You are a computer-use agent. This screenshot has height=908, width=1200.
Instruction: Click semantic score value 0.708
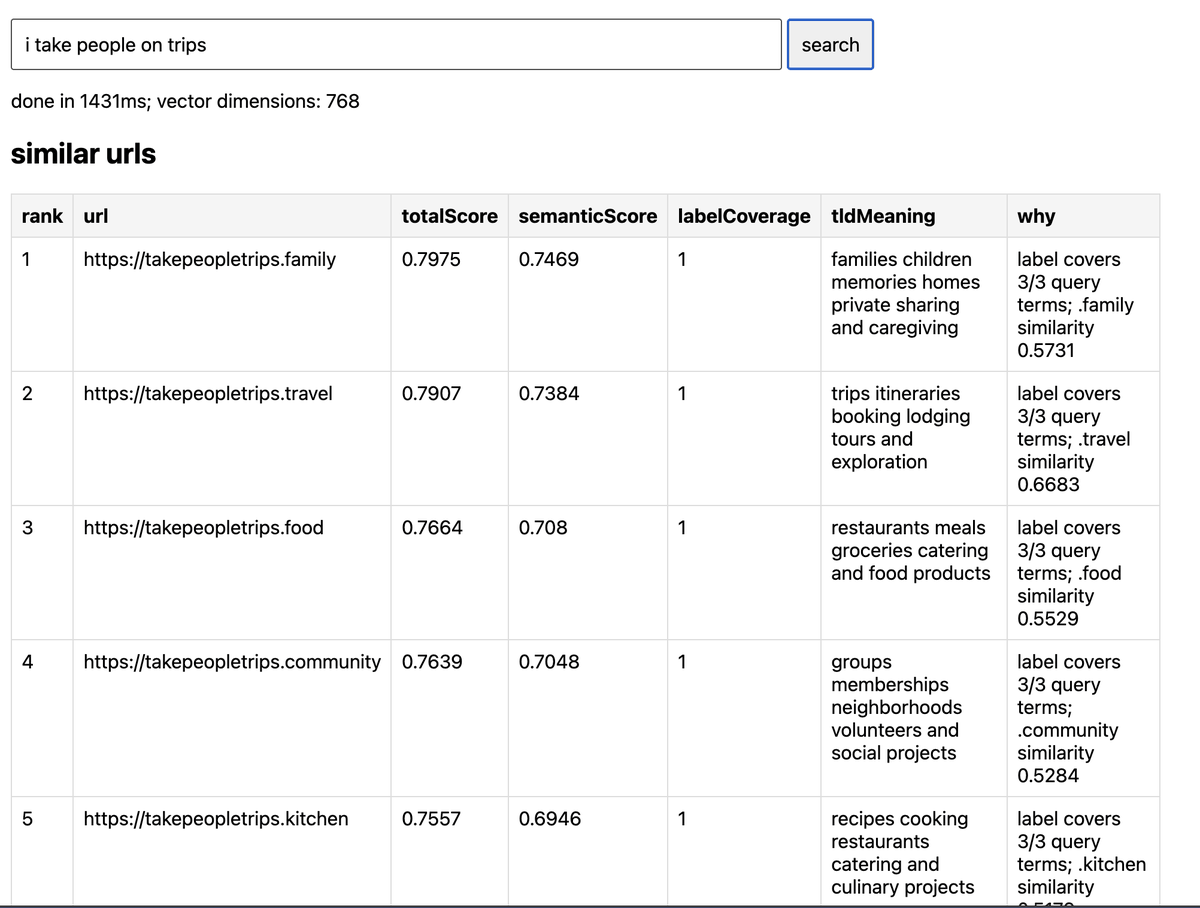click(543, 528)
